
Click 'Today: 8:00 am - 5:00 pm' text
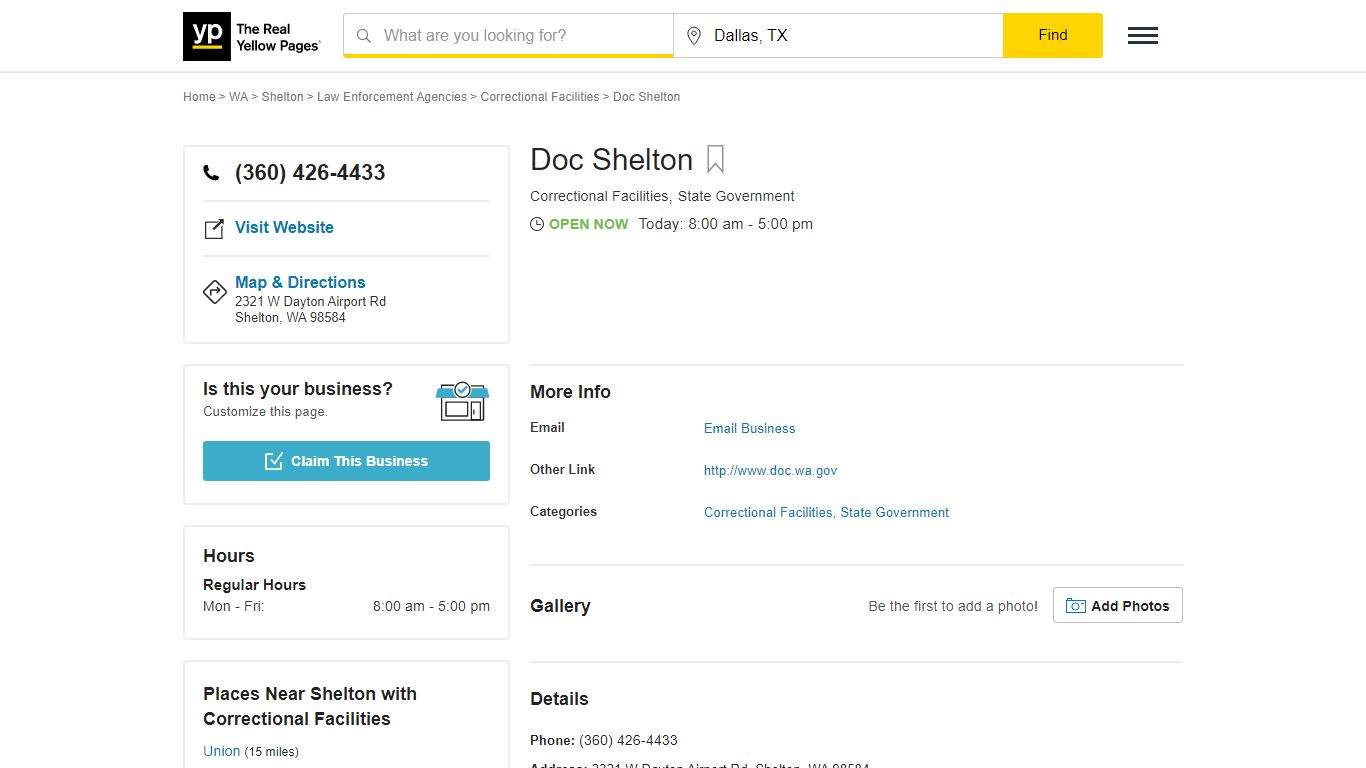(726, 224)
